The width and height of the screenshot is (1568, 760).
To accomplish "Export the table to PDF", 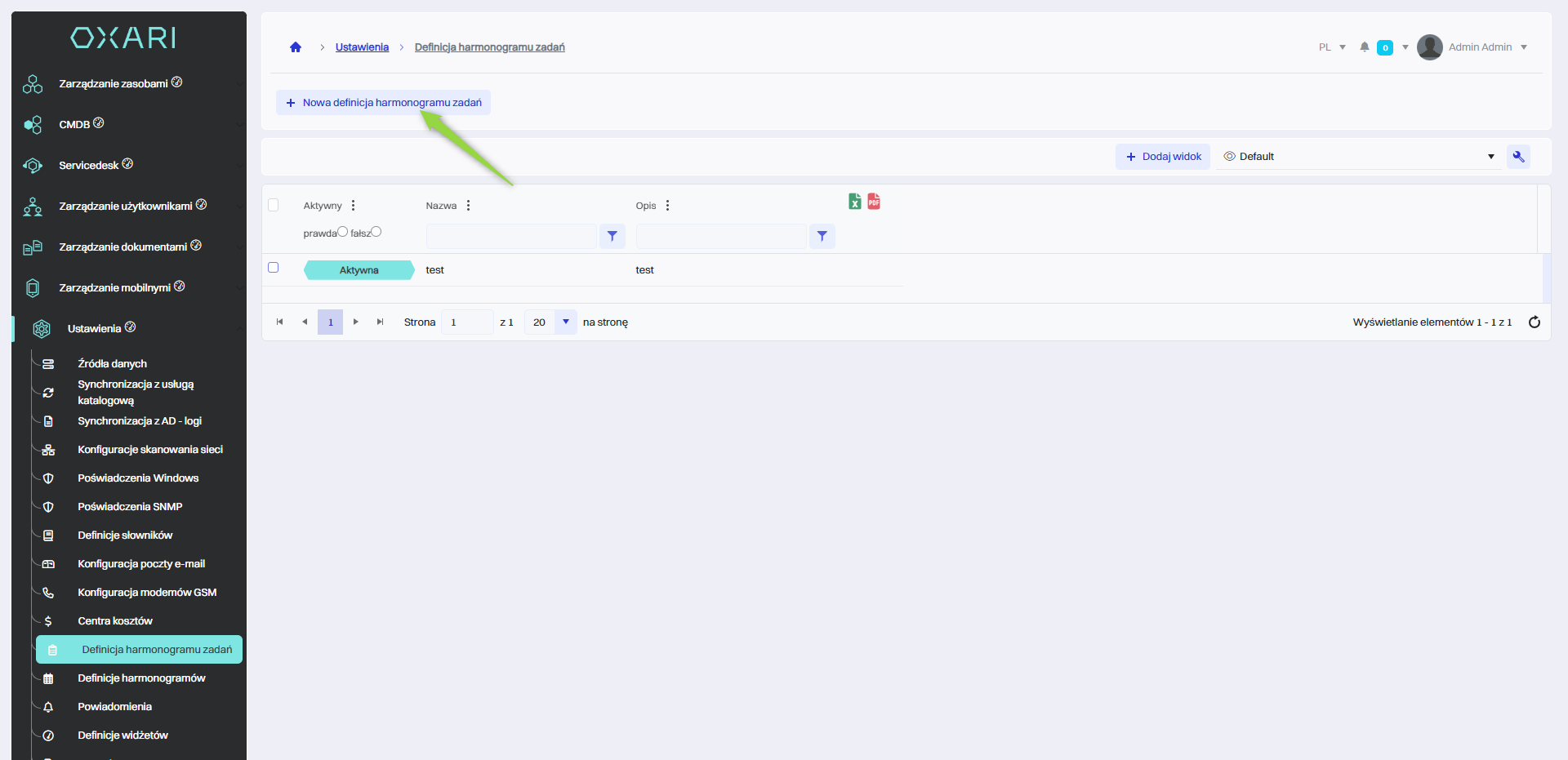I will 874,202.
